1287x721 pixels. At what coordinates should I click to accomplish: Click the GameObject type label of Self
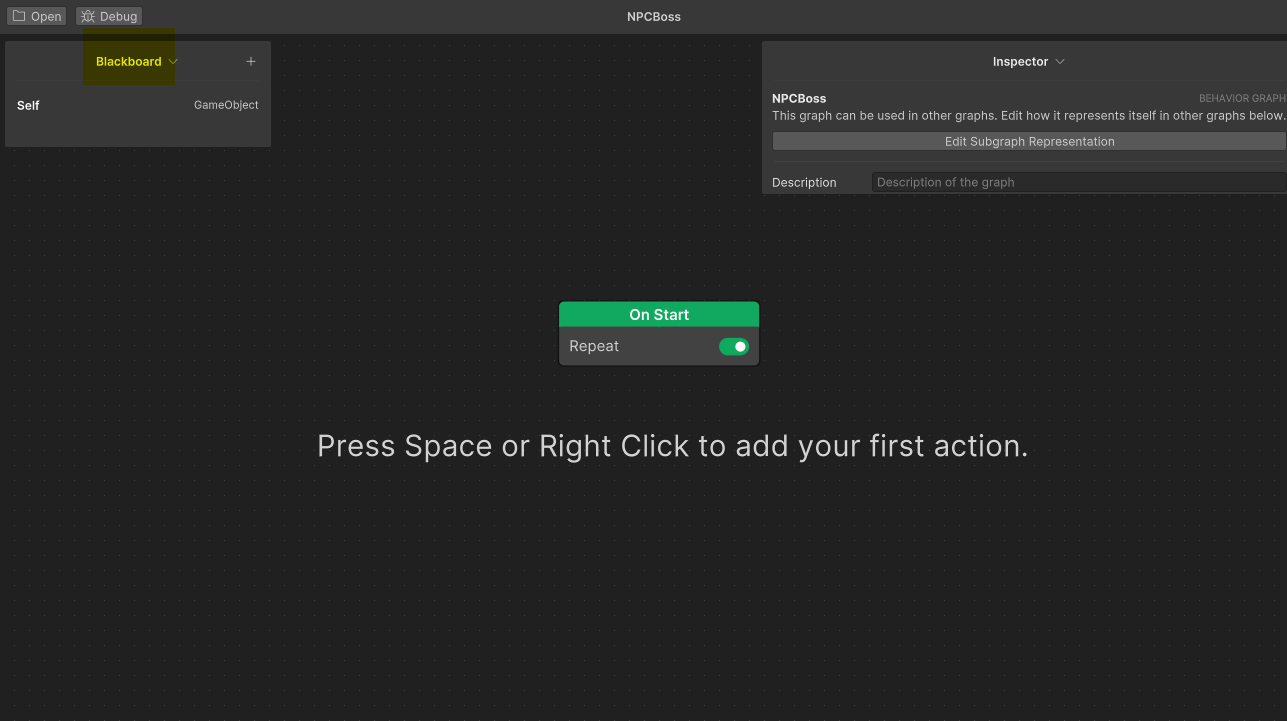(226, 105)
